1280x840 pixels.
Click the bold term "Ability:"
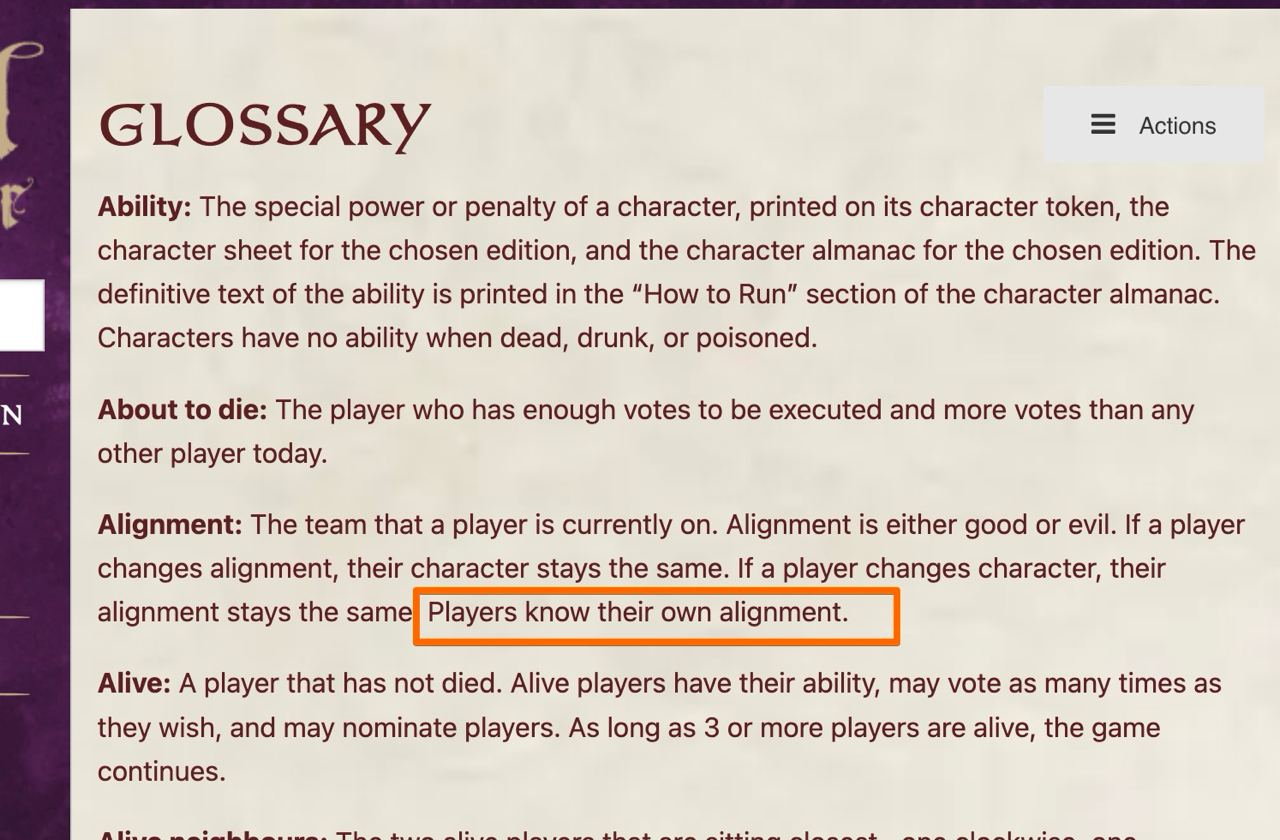coord(144,207)
